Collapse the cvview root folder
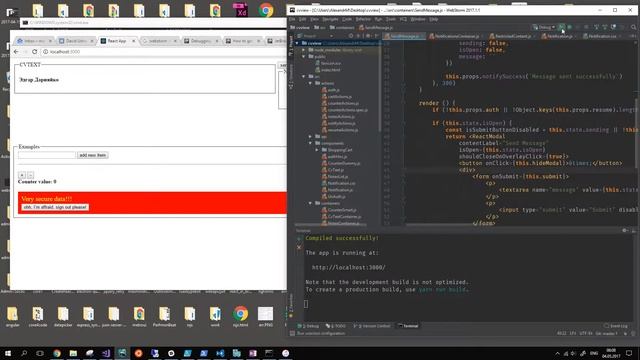Image resolution: width=640 pixels, height=360 pixels. 297,43
